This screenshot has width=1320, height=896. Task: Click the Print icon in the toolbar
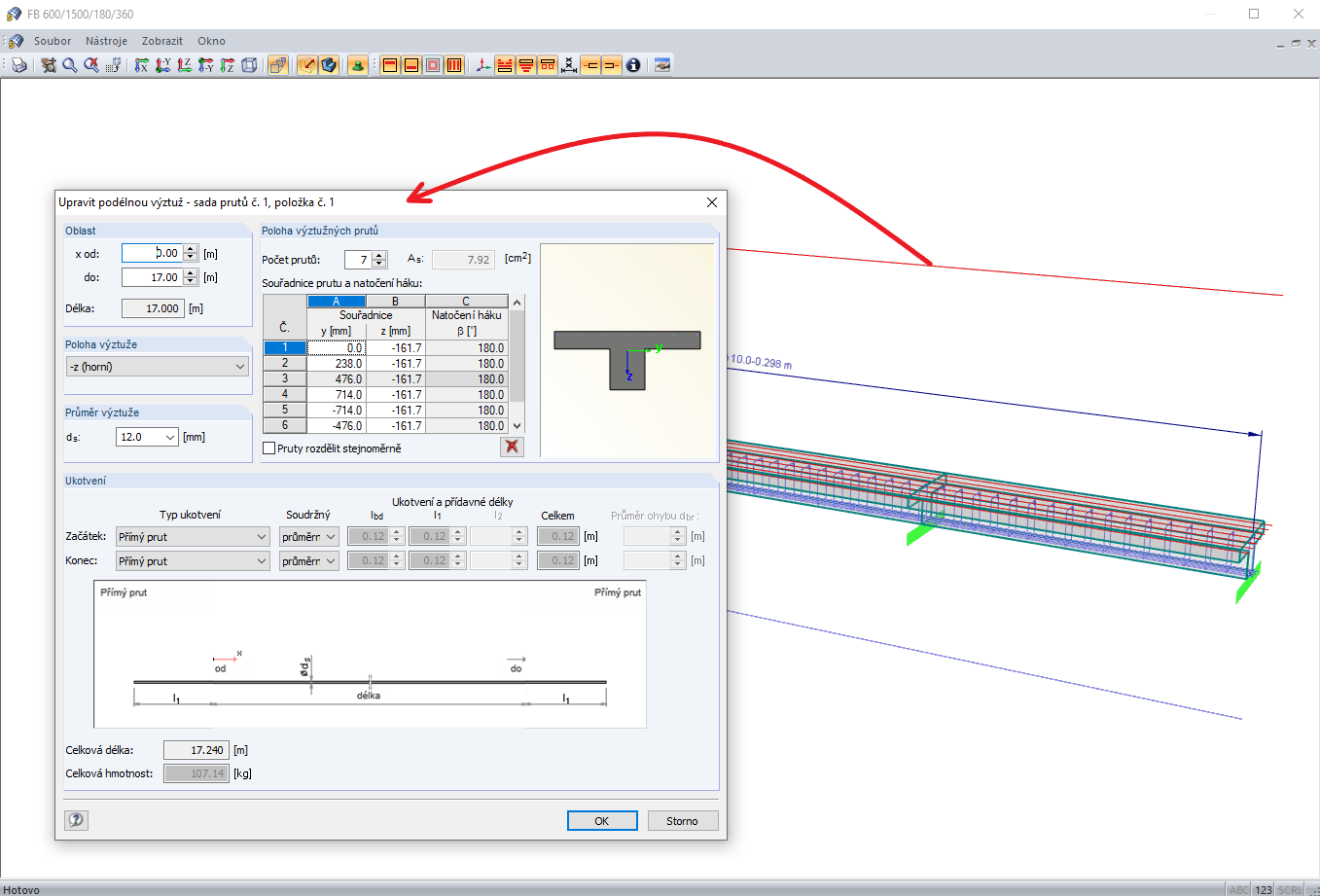pos(18,65)
